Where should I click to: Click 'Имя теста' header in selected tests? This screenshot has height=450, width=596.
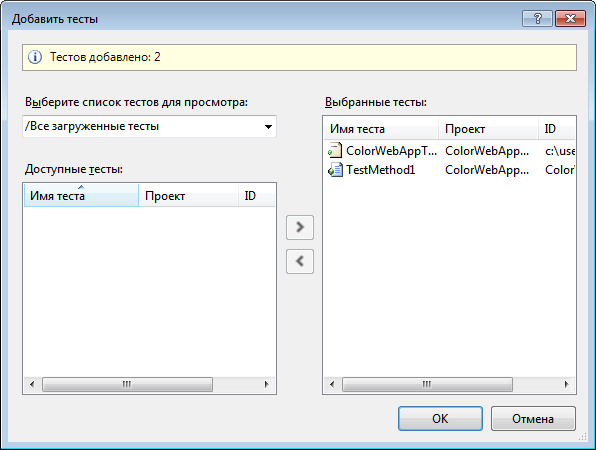point(381,129)
